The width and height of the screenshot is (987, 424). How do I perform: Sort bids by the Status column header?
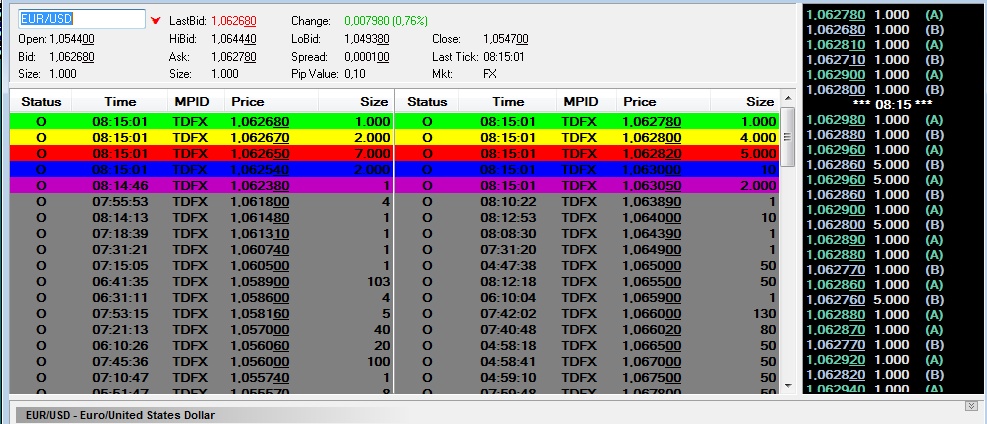coord(41,101)
